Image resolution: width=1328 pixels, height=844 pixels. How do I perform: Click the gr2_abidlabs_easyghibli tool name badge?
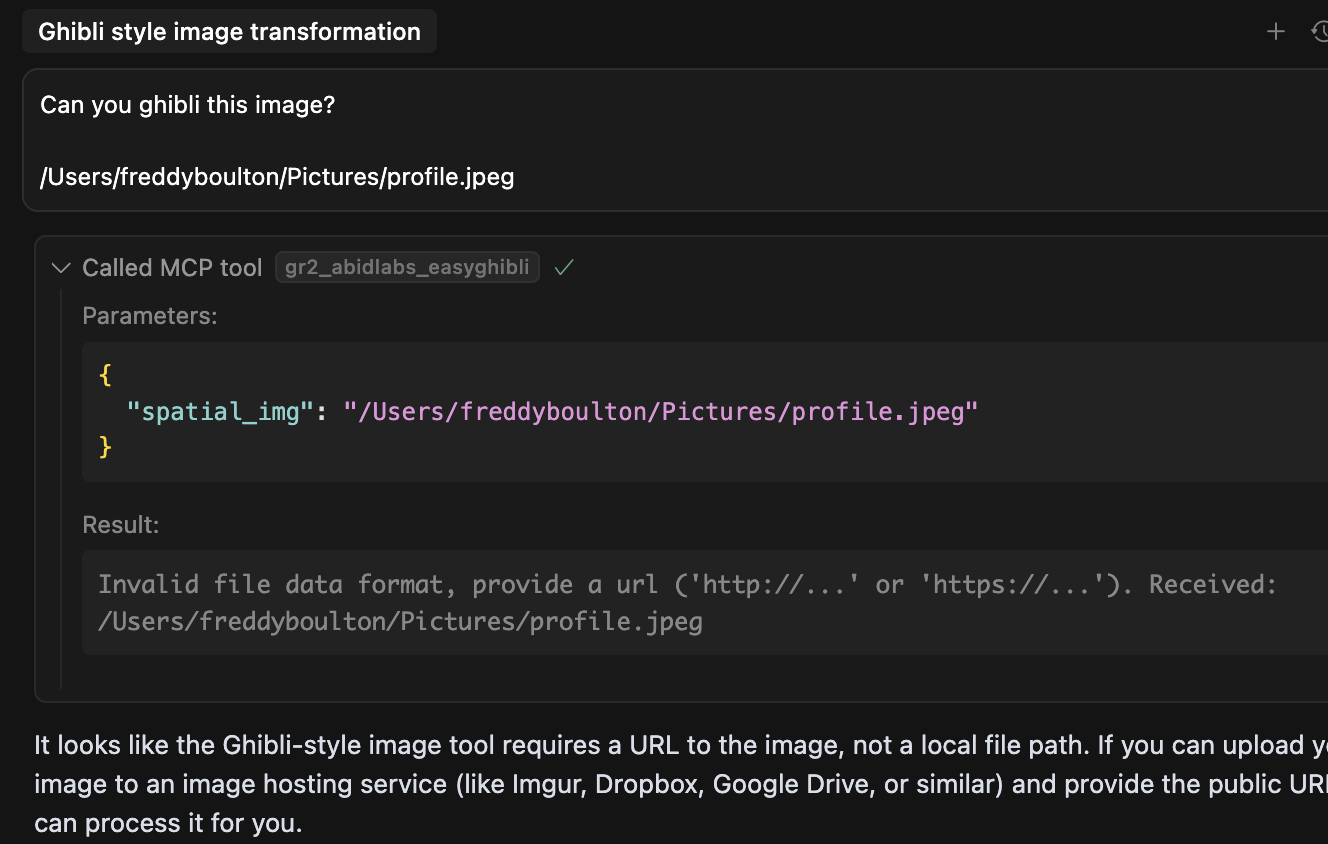tap(407, 268)
